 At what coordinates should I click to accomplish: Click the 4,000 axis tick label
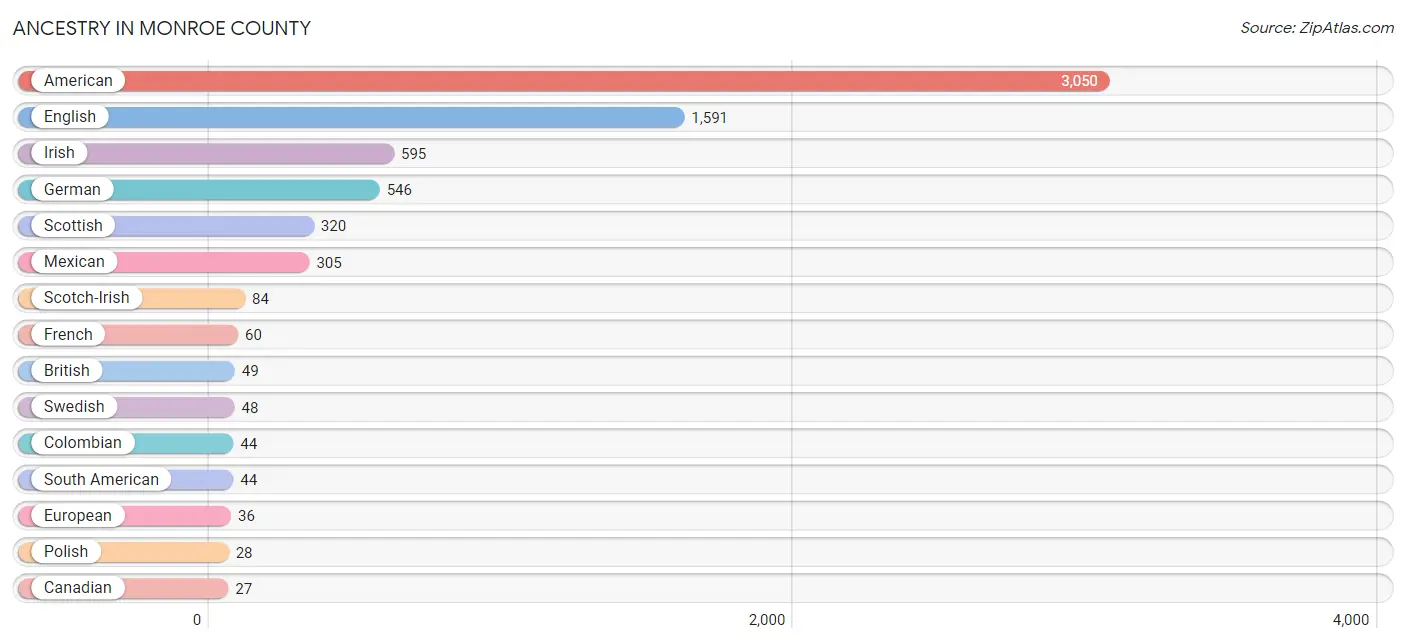pos(1351,620)
